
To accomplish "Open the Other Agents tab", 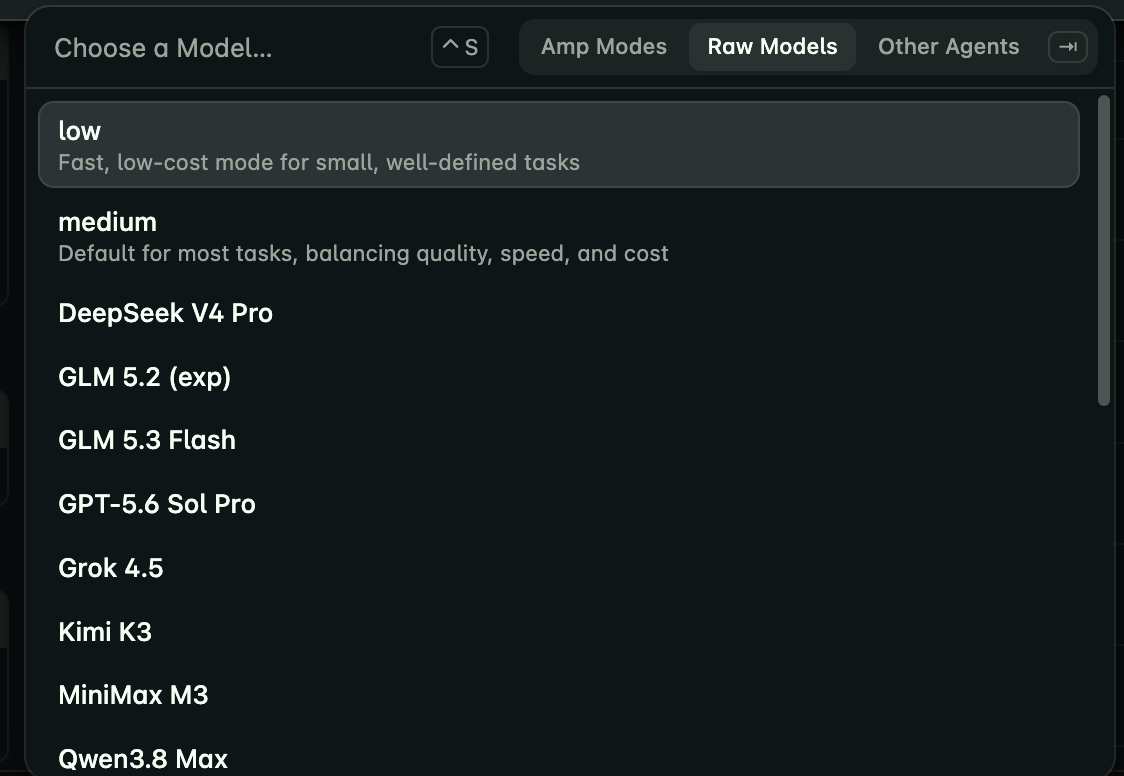I will pos(948,47).
